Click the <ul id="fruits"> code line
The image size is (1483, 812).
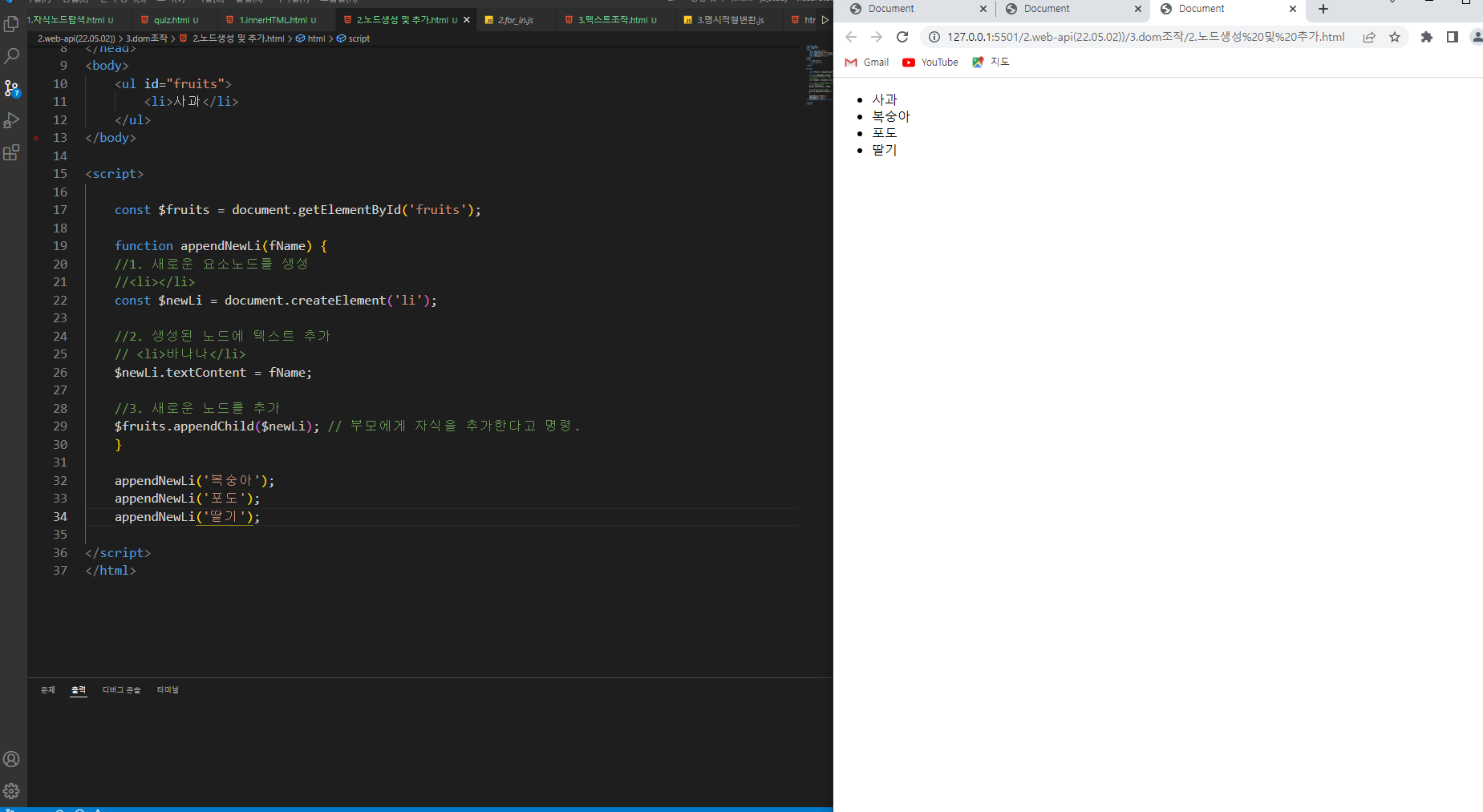(x=172, y=84)
